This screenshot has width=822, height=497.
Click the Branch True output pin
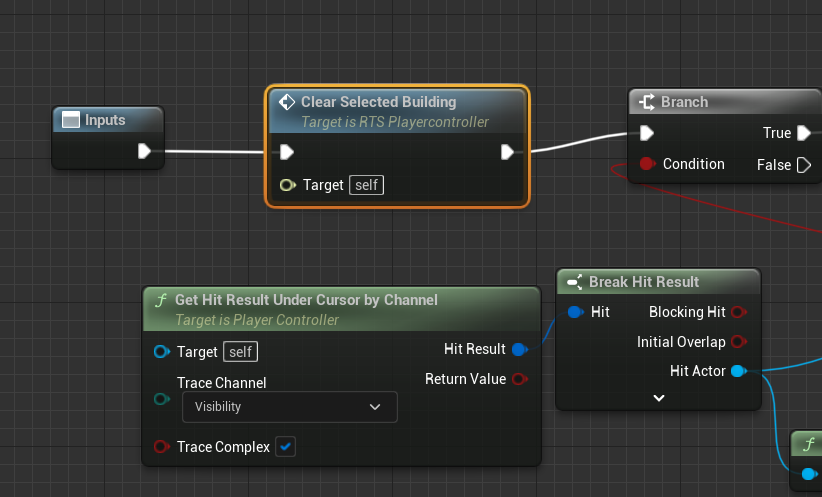pos(804,133)
